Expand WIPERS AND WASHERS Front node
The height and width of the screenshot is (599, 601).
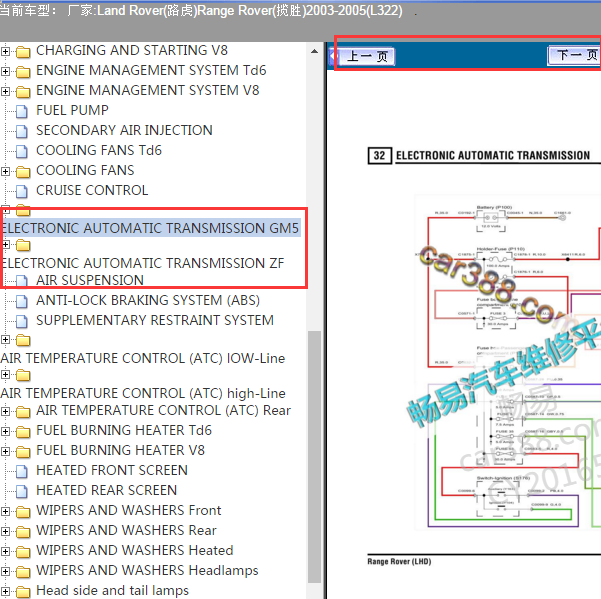tap(5, 511)
